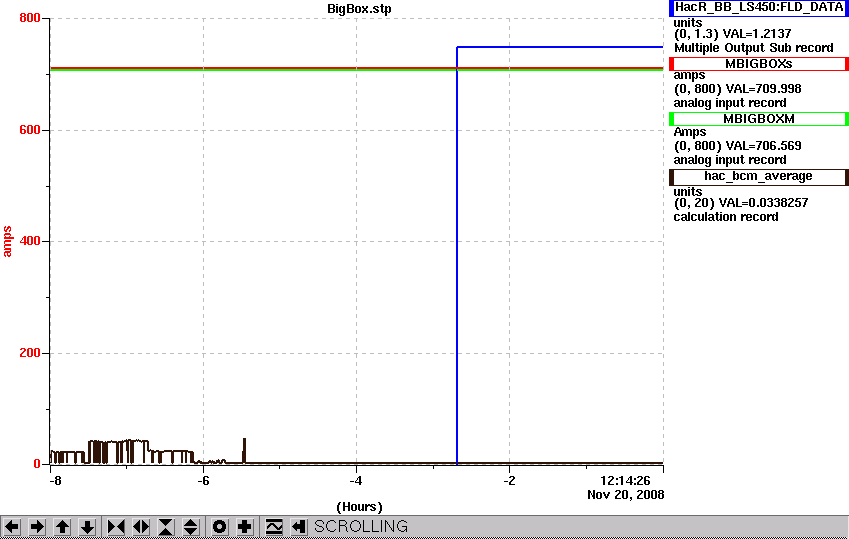Click the plus crosshair toolbar button
This screenshot has height=539, width=849.
245,527
